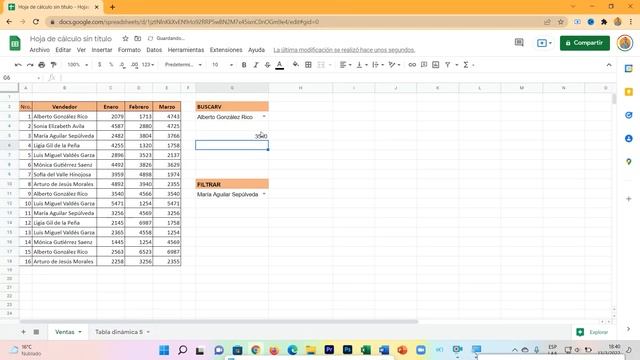Image resolution: width=640 pixels, height=360 pixels.
Task: Open the Datos menu
Action: [x=154, y=50]
